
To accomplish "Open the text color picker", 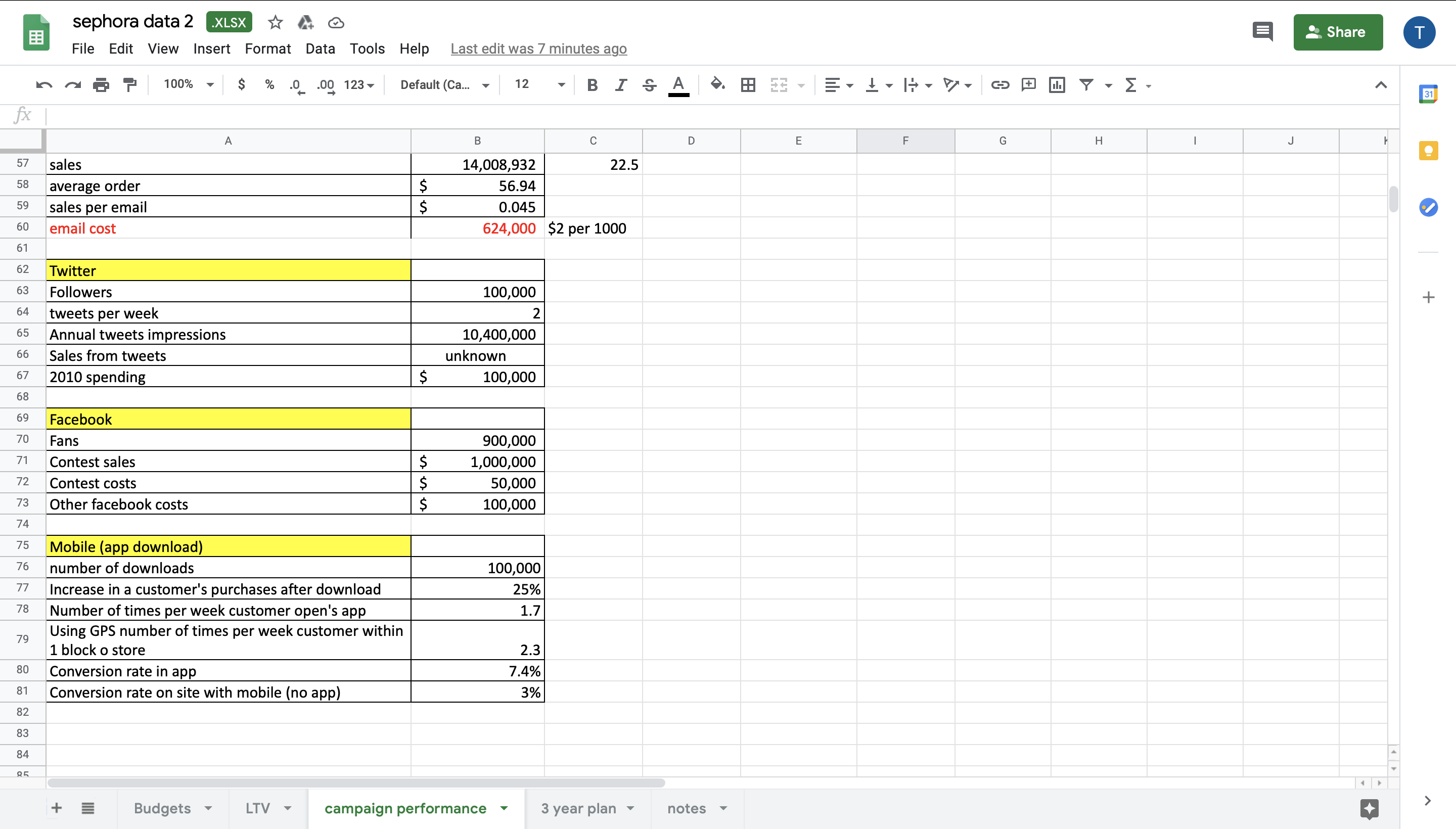I will click(677, 84).
